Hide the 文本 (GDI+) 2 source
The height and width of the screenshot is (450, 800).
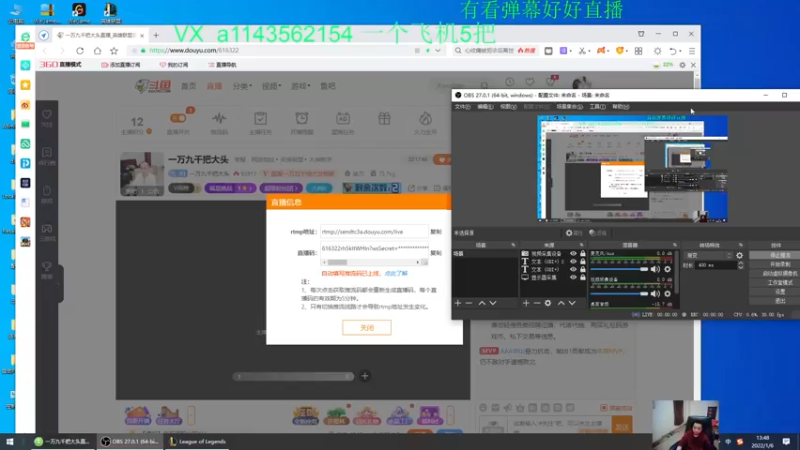pyautogui.click(x=573, y=261)
